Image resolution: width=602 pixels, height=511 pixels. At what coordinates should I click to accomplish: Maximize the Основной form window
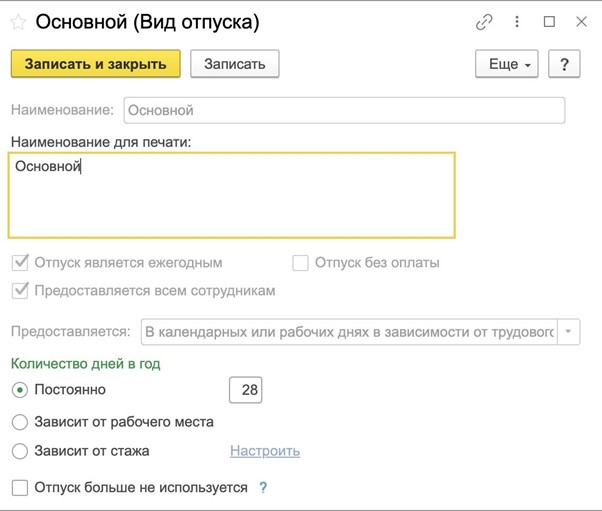549,21
